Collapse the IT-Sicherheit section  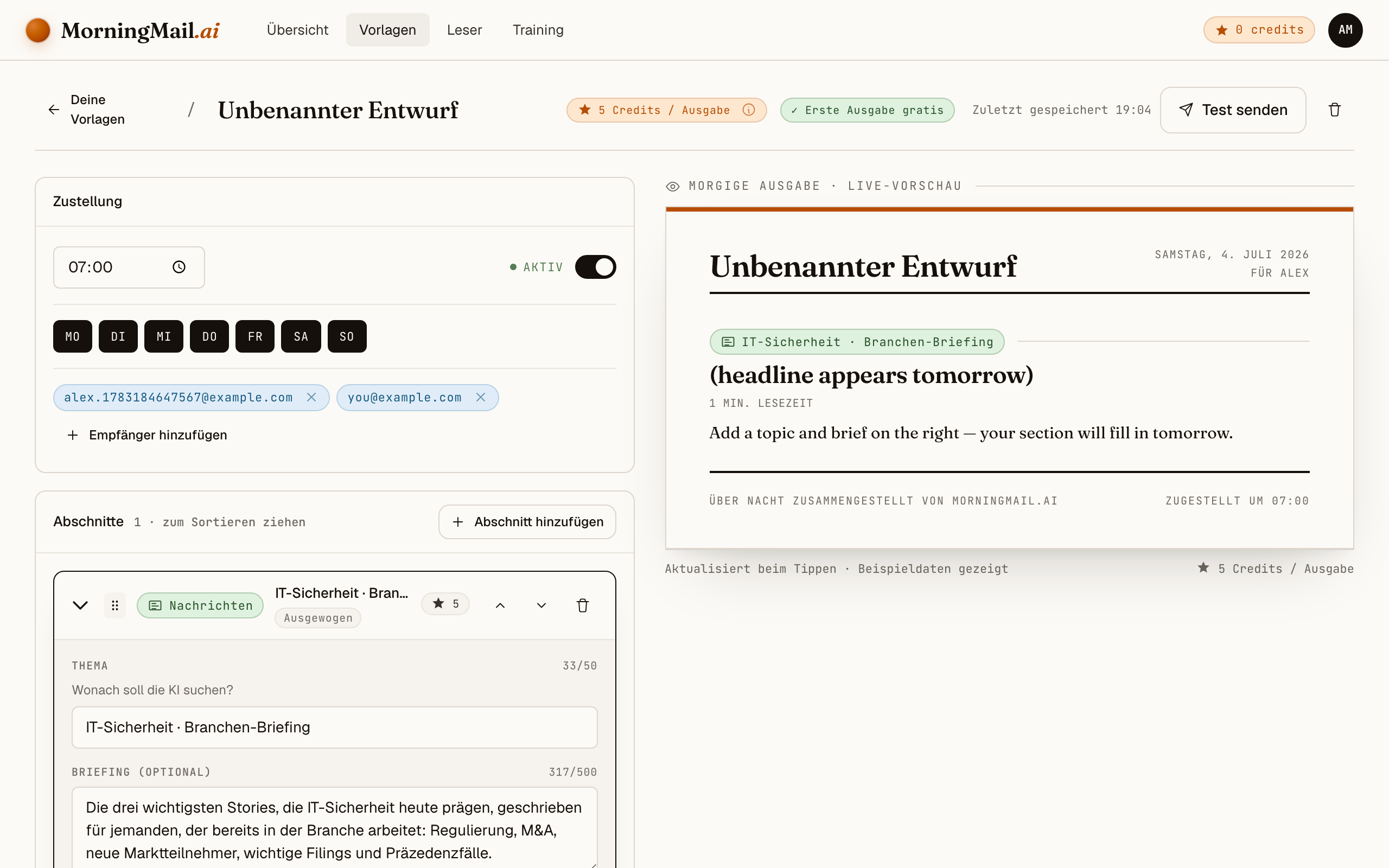tap(80, 605)
